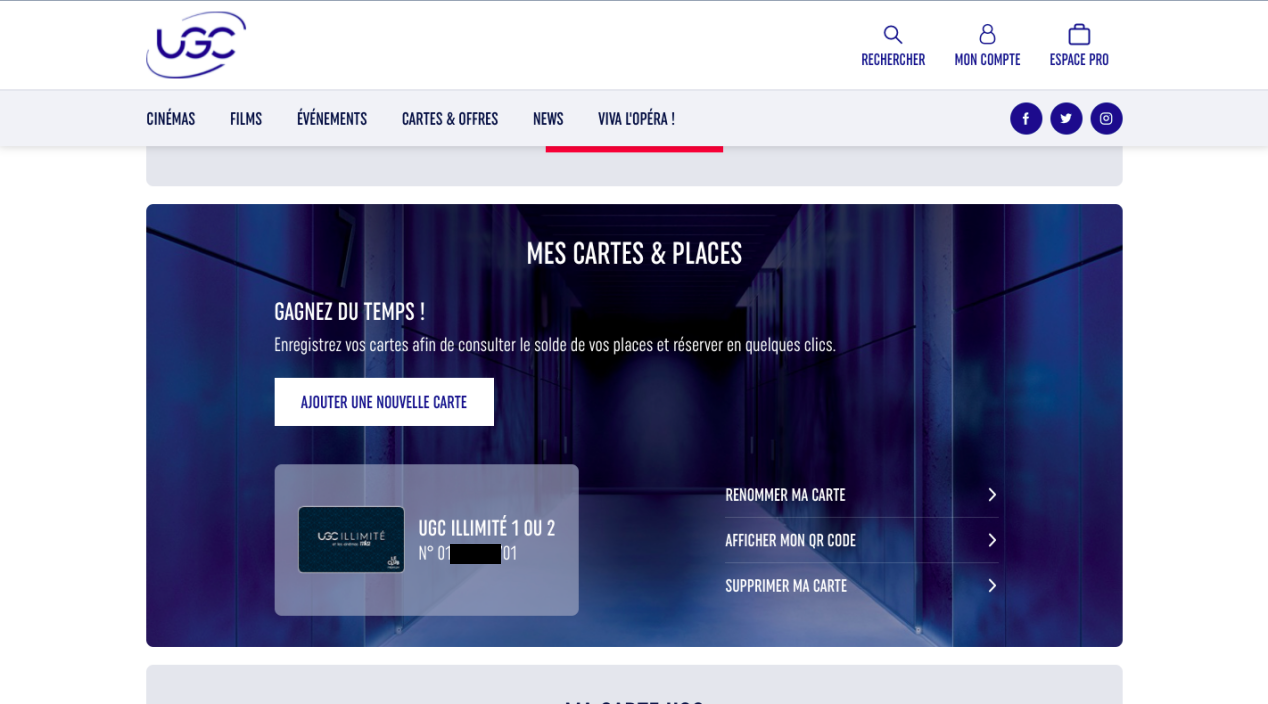Click the Mes Cartes & Places heading
The image size is (1268, 704).
[634, 254]
